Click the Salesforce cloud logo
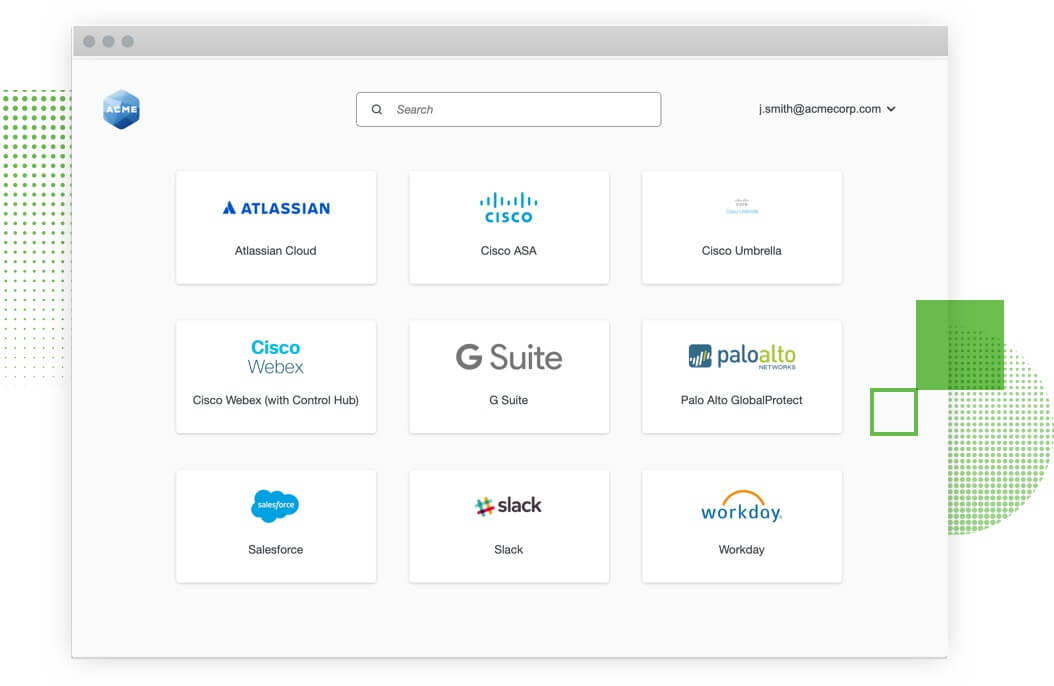This screenshot has width=1054, height=686. coord(275,506)
